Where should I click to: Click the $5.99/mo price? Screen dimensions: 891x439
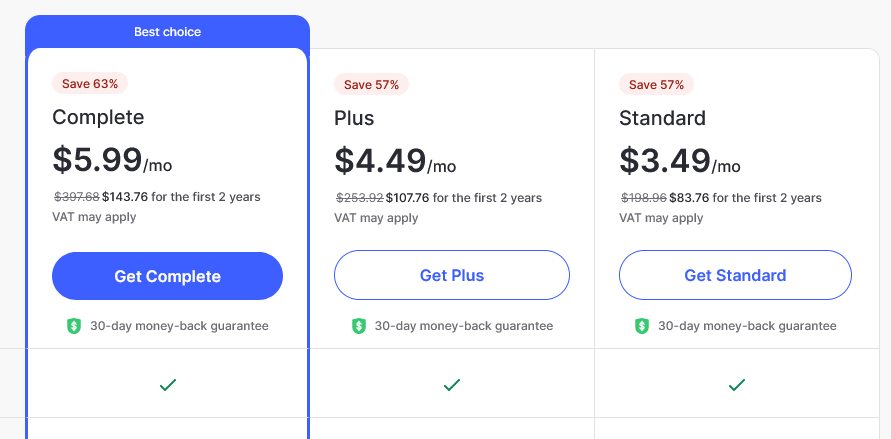pos(112,160)
